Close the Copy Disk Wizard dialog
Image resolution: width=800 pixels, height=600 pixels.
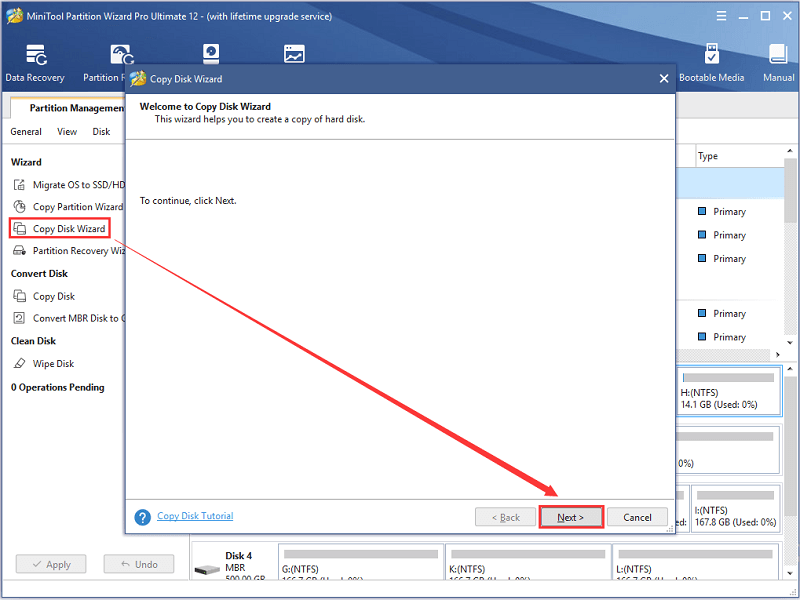coord(664,79)
